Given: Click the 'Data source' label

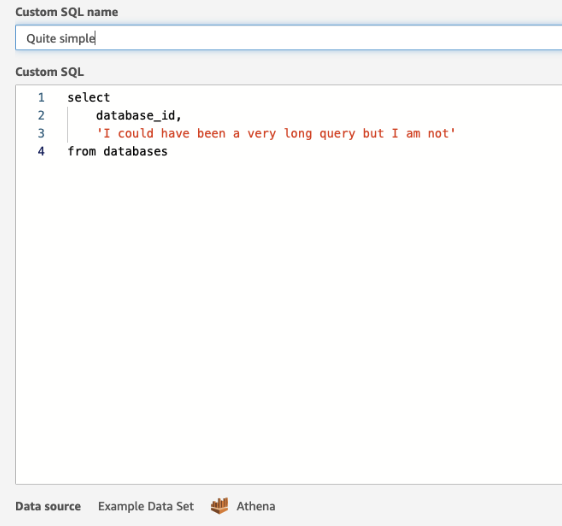Looking at the screenshot, I should (x=48, y=506).
